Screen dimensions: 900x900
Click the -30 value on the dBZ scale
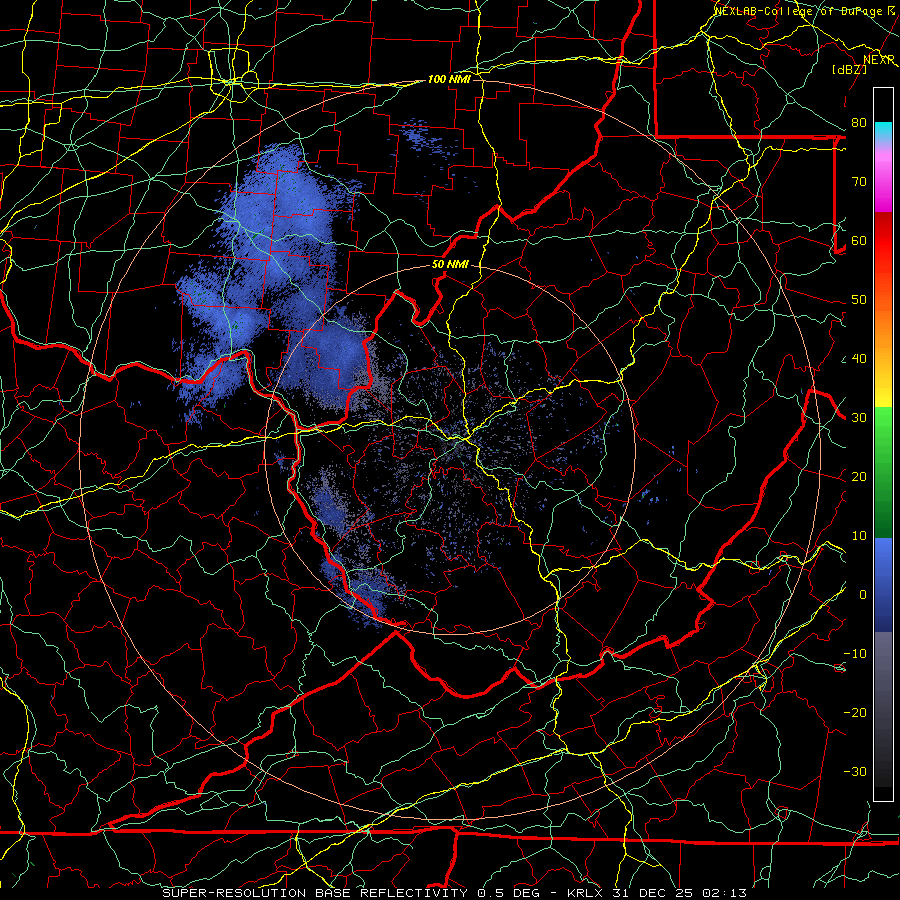pyautogui.click(x=855, y=772)
